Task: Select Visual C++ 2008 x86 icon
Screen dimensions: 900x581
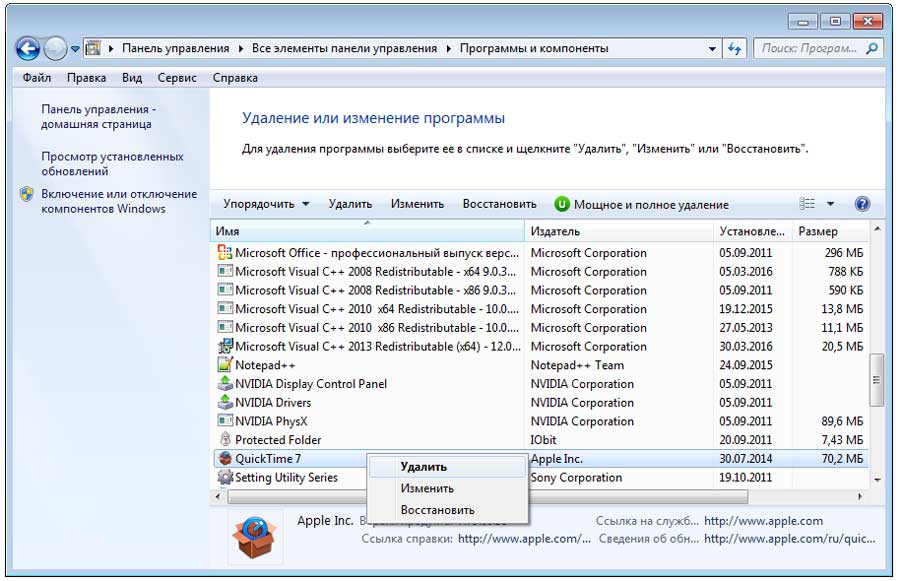Action: [x=225, y=289]
